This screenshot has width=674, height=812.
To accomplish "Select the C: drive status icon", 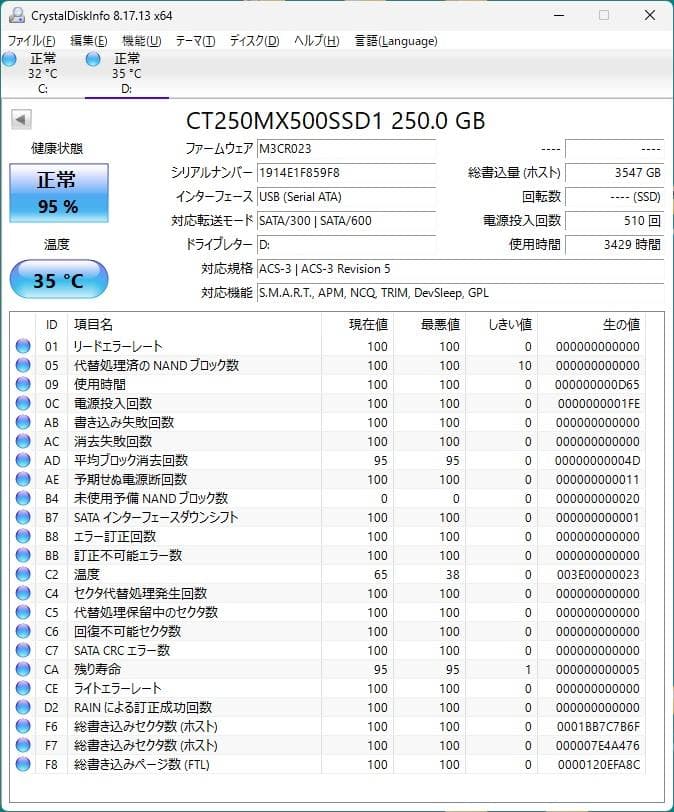I will (9, 59).
